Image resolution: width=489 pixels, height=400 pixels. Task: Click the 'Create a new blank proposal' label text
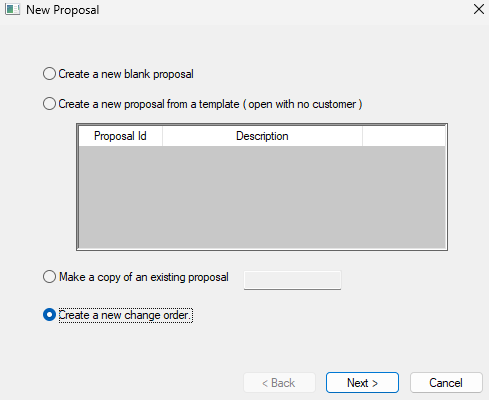tap(126, 74)
